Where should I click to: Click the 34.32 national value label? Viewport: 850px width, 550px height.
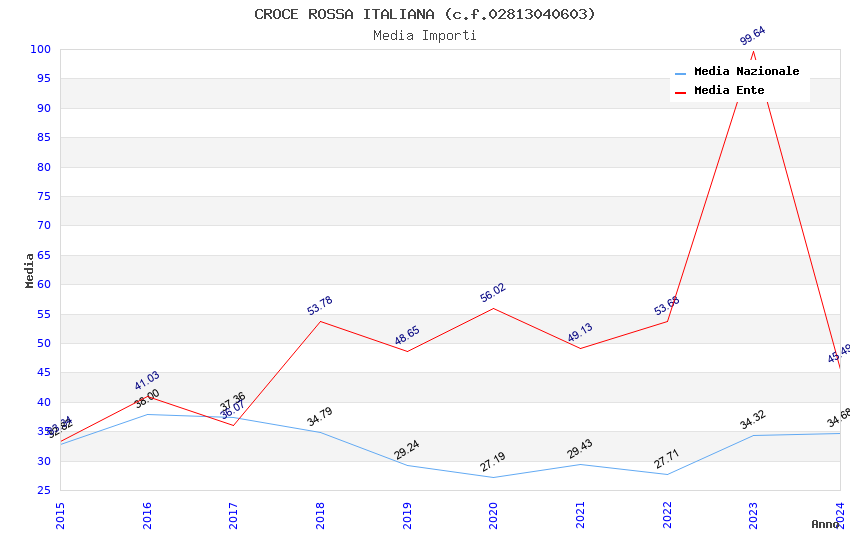click(x=752, y=419)
